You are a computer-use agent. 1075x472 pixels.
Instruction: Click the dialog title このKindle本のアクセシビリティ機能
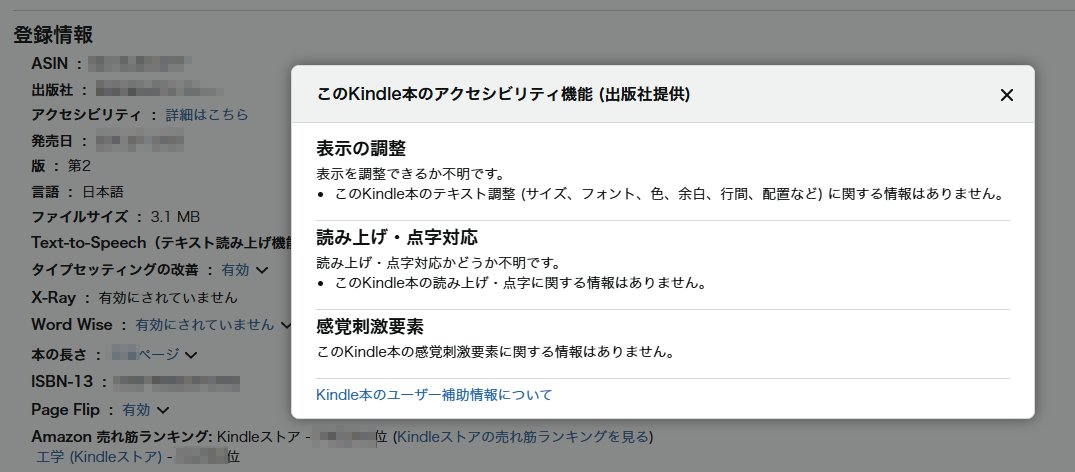[x=503, y=95]
